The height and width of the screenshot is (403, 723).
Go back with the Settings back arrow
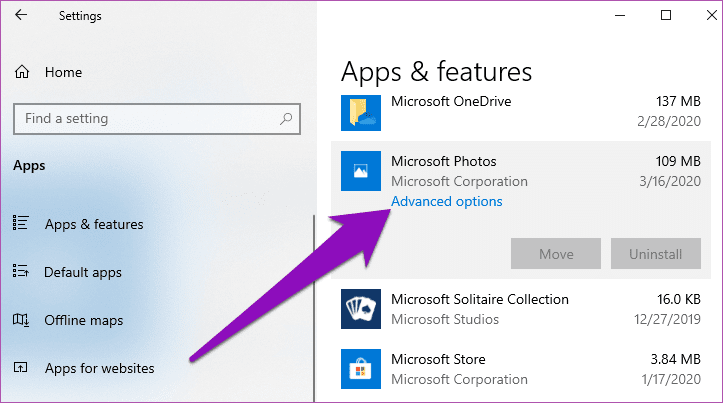click(x=21, y=15)
